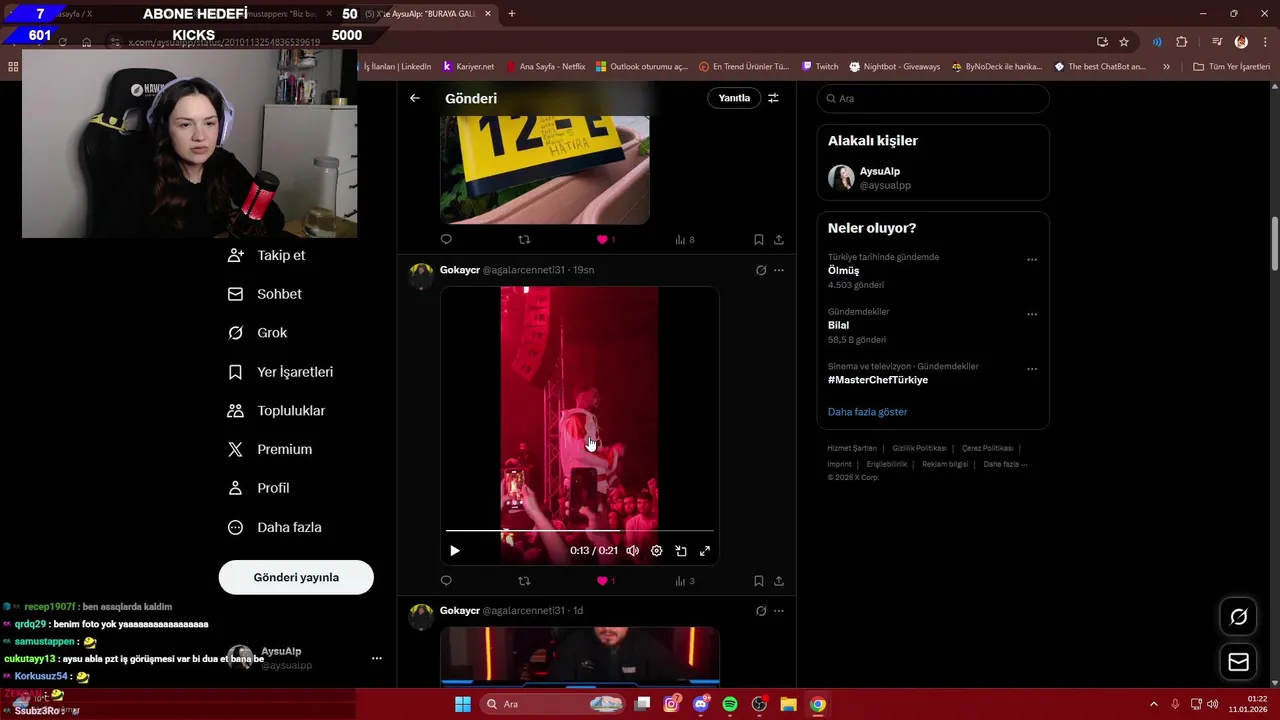Open more options on the 1d post
1280x720 pixels.
[779, 611]
